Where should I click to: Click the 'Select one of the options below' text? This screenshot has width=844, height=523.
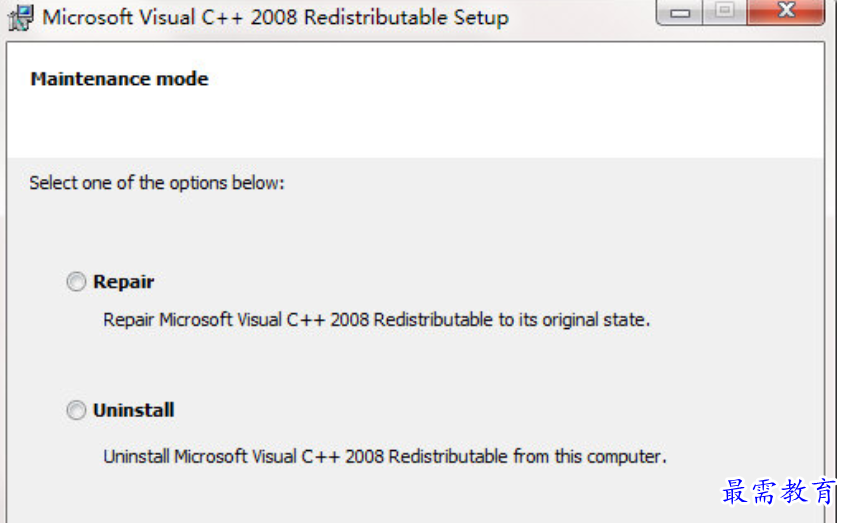tap(157, 183)
